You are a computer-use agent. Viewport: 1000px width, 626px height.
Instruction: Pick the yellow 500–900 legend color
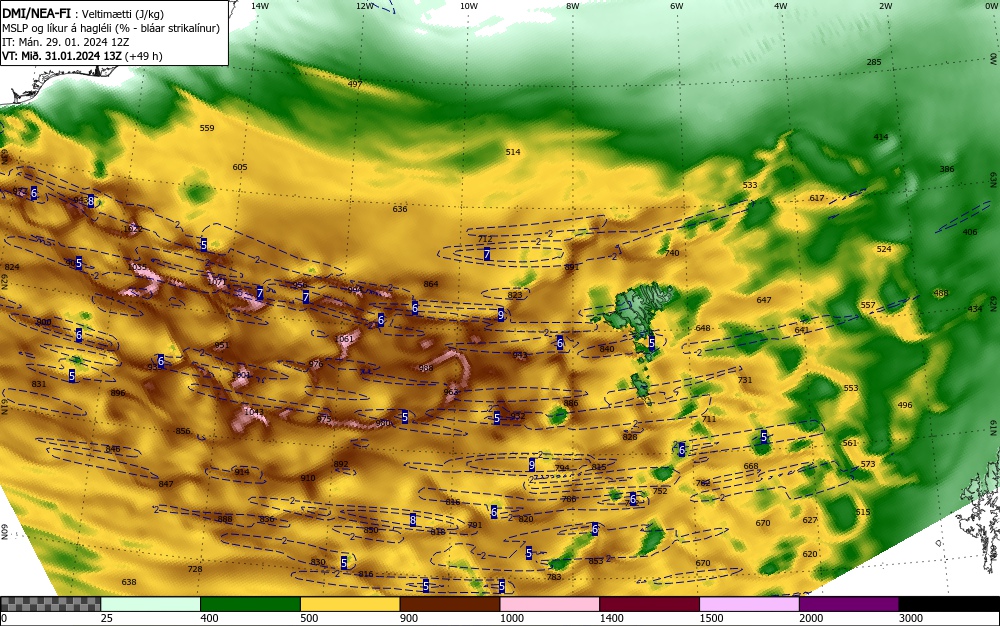coord(349,604)
